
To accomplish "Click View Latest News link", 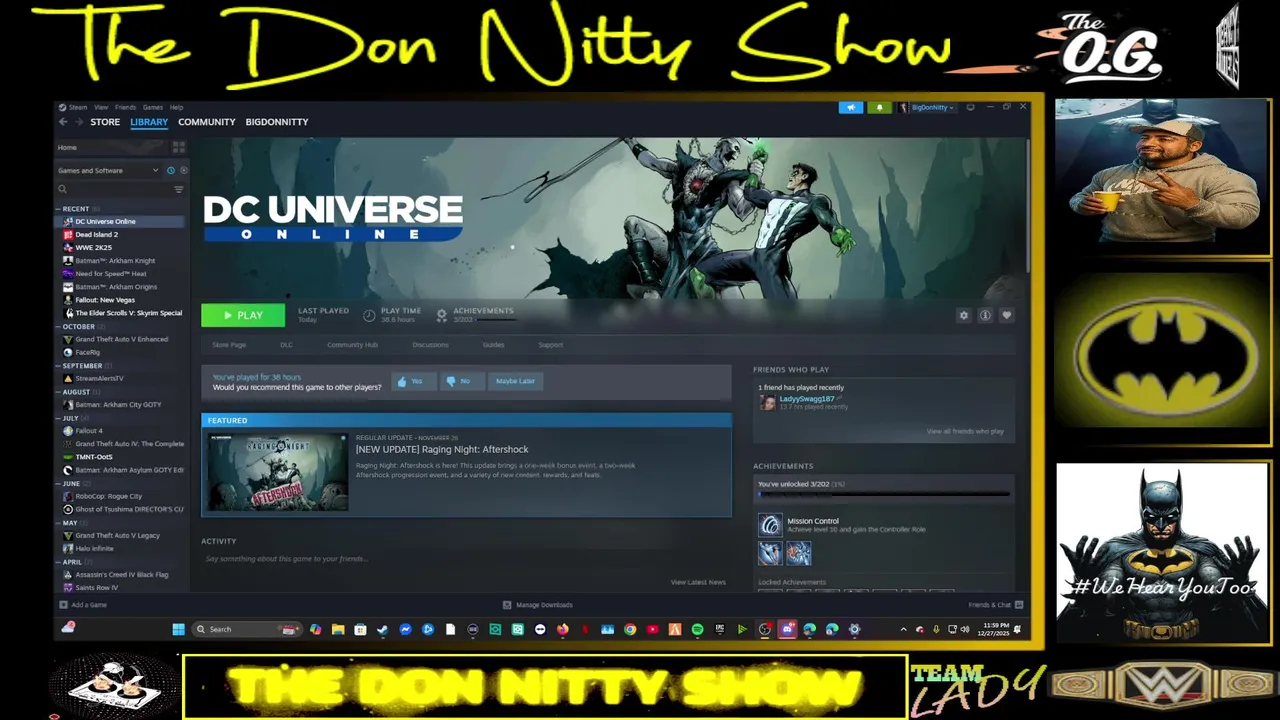I will tap(698, 582).
